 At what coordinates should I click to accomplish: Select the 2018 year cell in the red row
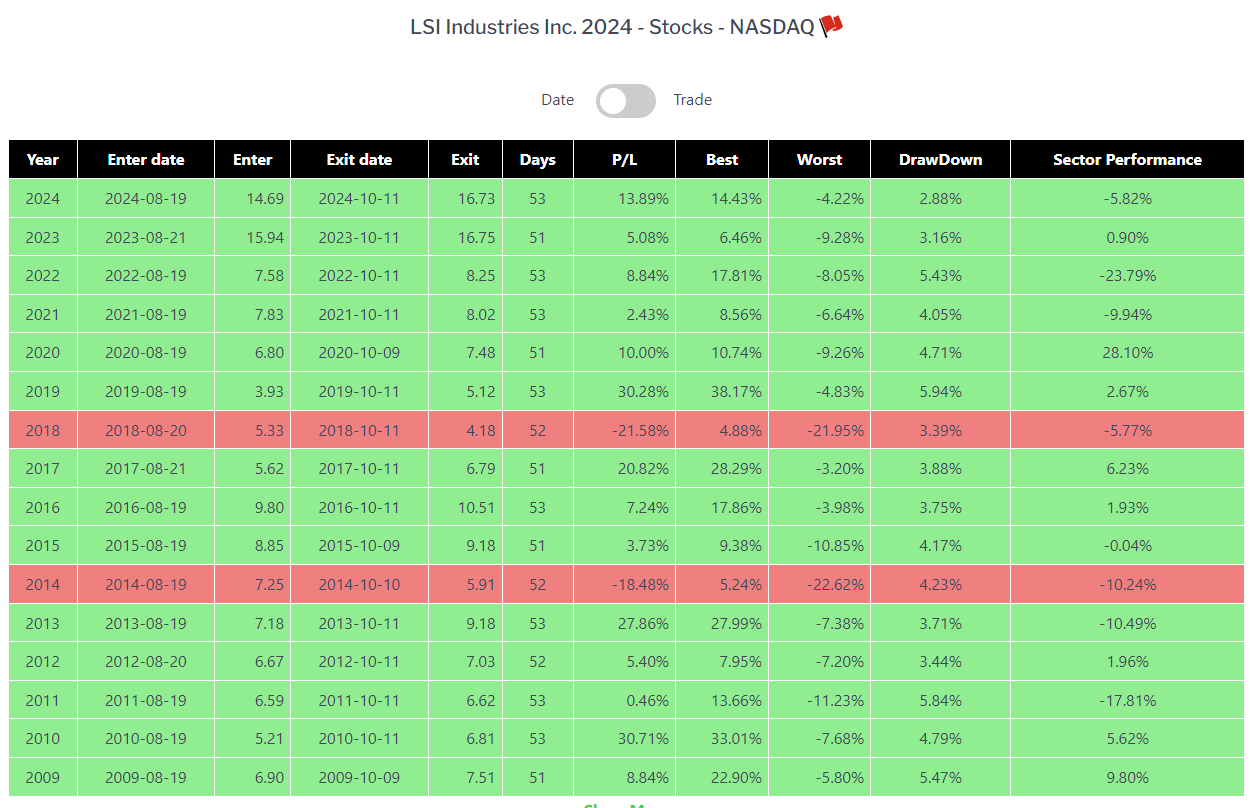(43, 431)
